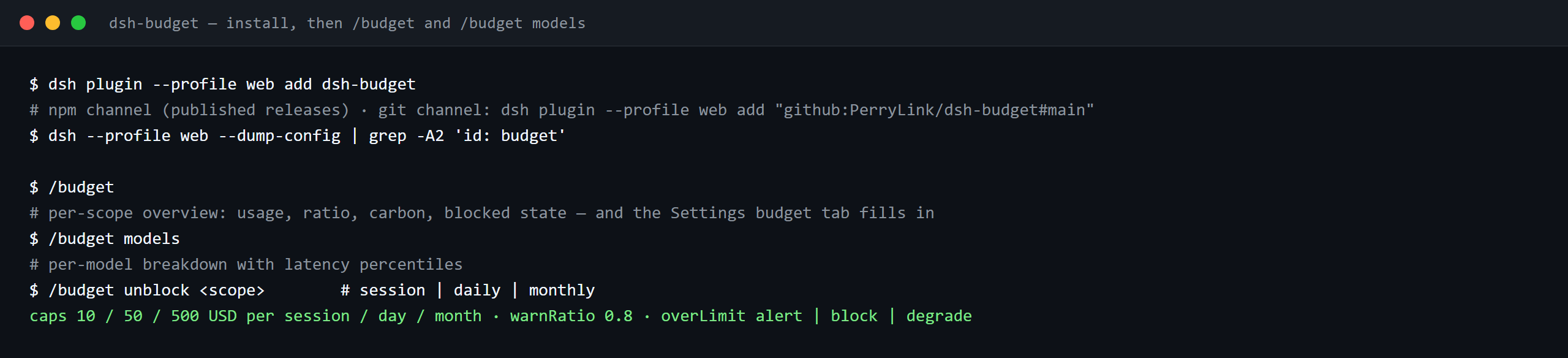Click the 'block' overLimit option
The height and width of the screenshot is (358, 1568).
pos(854,316)
